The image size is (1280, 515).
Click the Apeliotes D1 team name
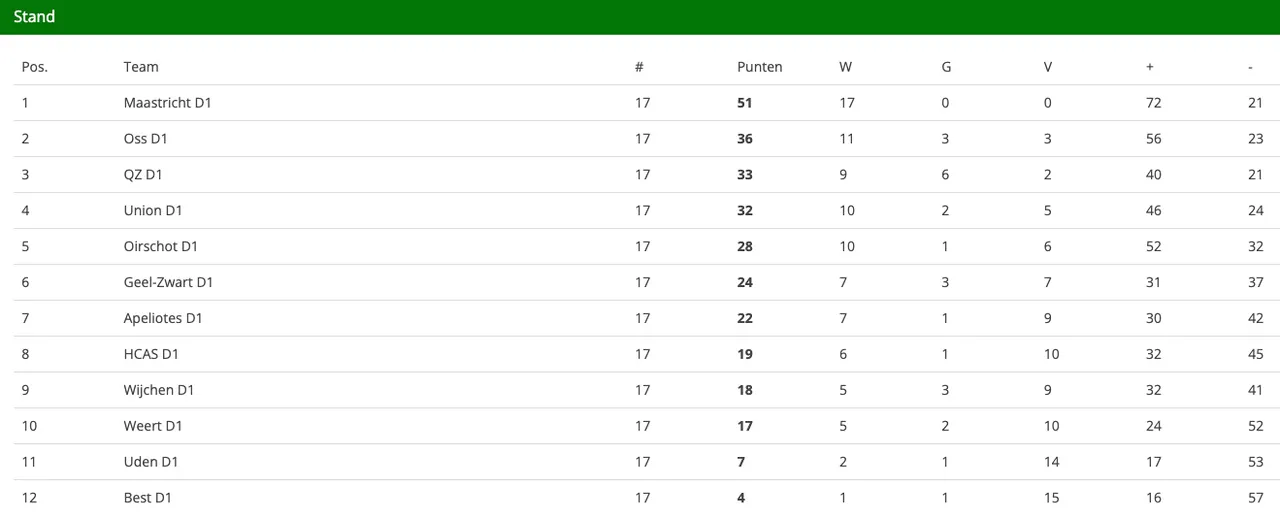[163, 319]
